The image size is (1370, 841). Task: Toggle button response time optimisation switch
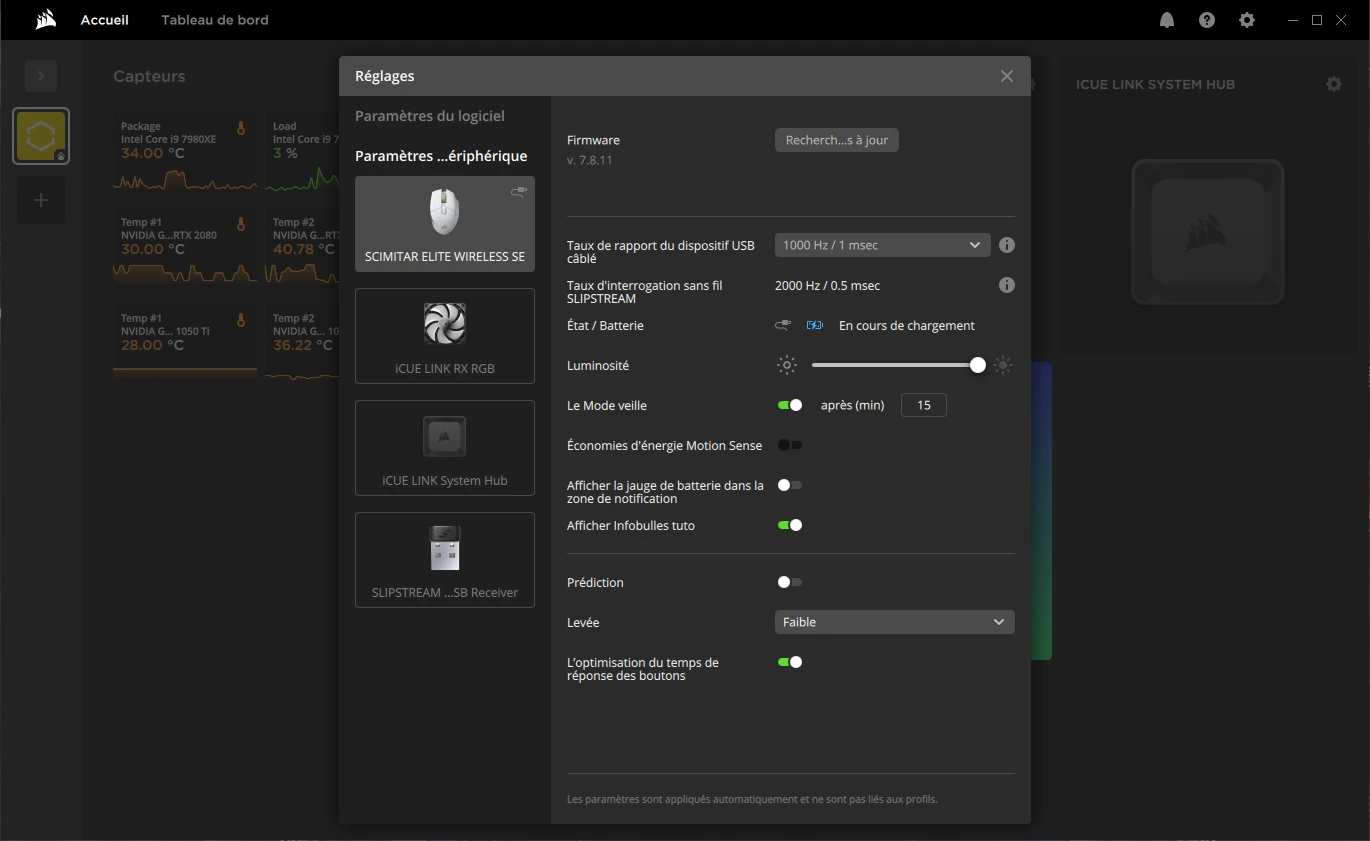point(790,662)
